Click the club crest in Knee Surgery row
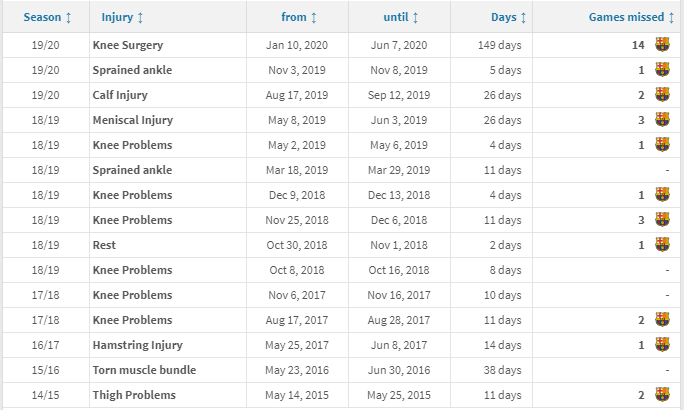 point(662,45)
